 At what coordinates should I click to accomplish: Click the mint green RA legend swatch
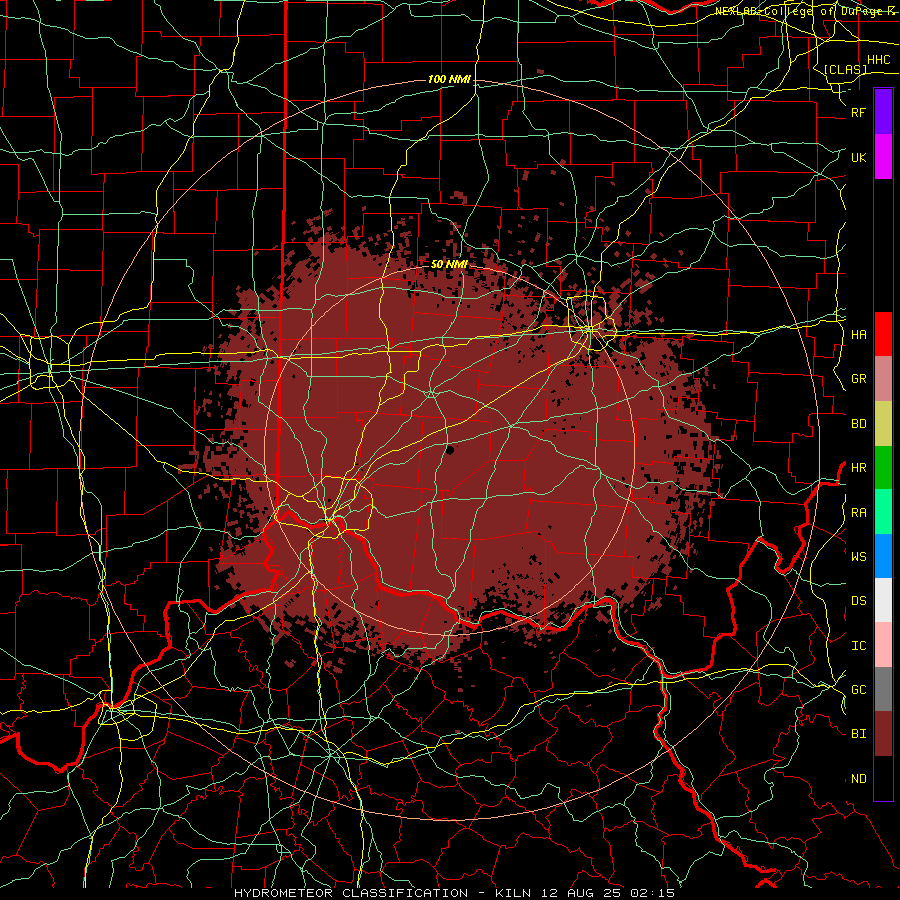[x=883, y=512]
